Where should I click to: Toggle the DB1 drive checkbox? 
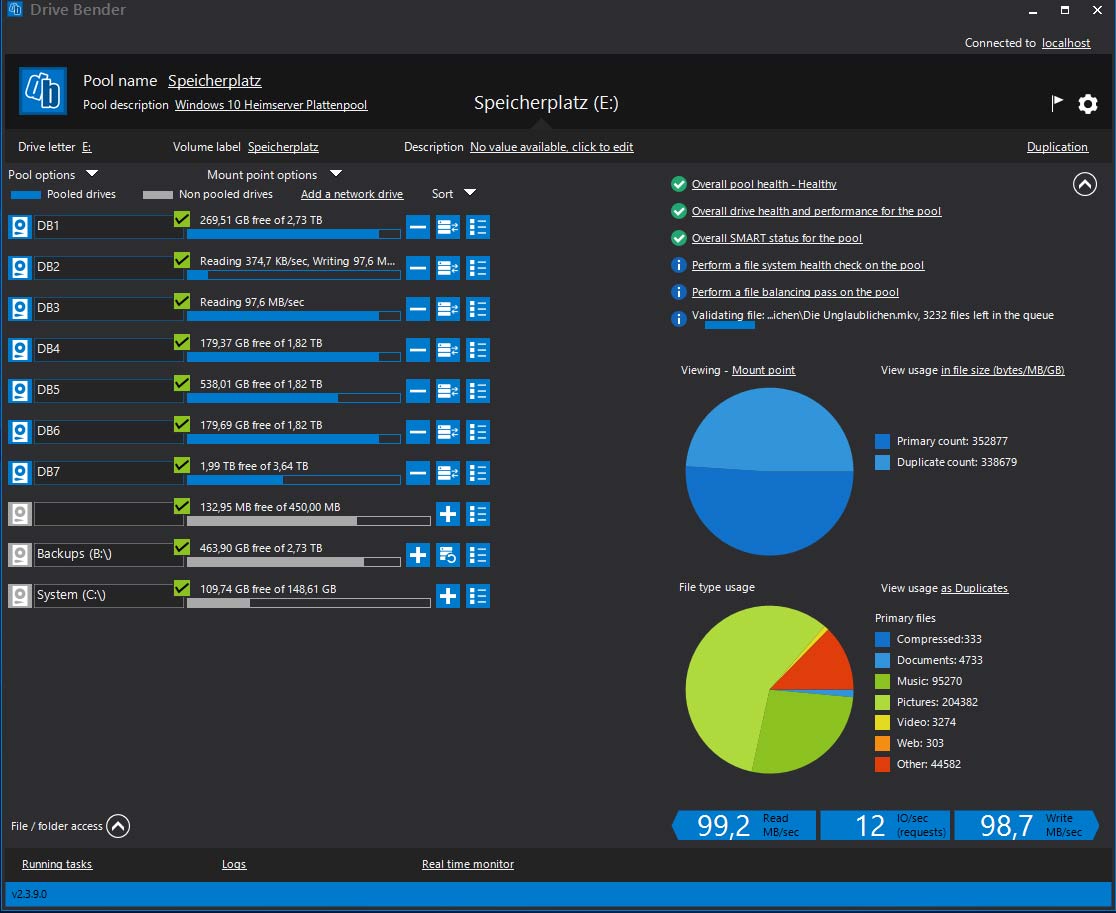(x=182, y=219)
